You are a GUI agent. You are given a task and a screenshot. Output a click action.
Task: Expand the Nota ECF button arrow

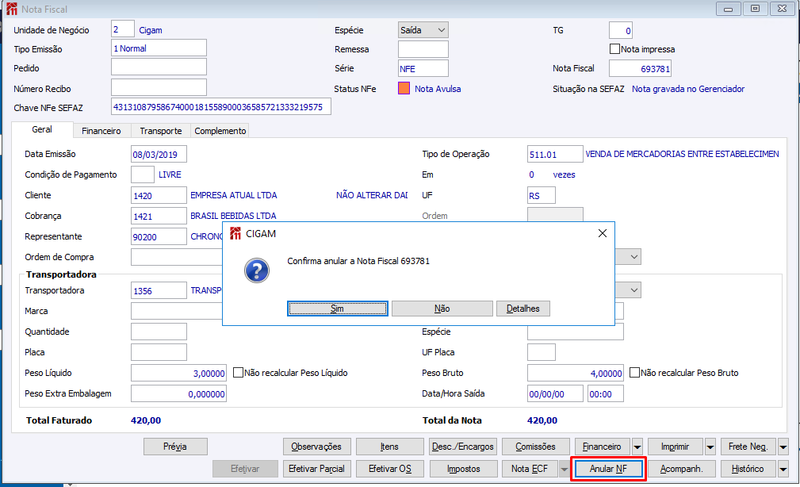tap(564, 469)
